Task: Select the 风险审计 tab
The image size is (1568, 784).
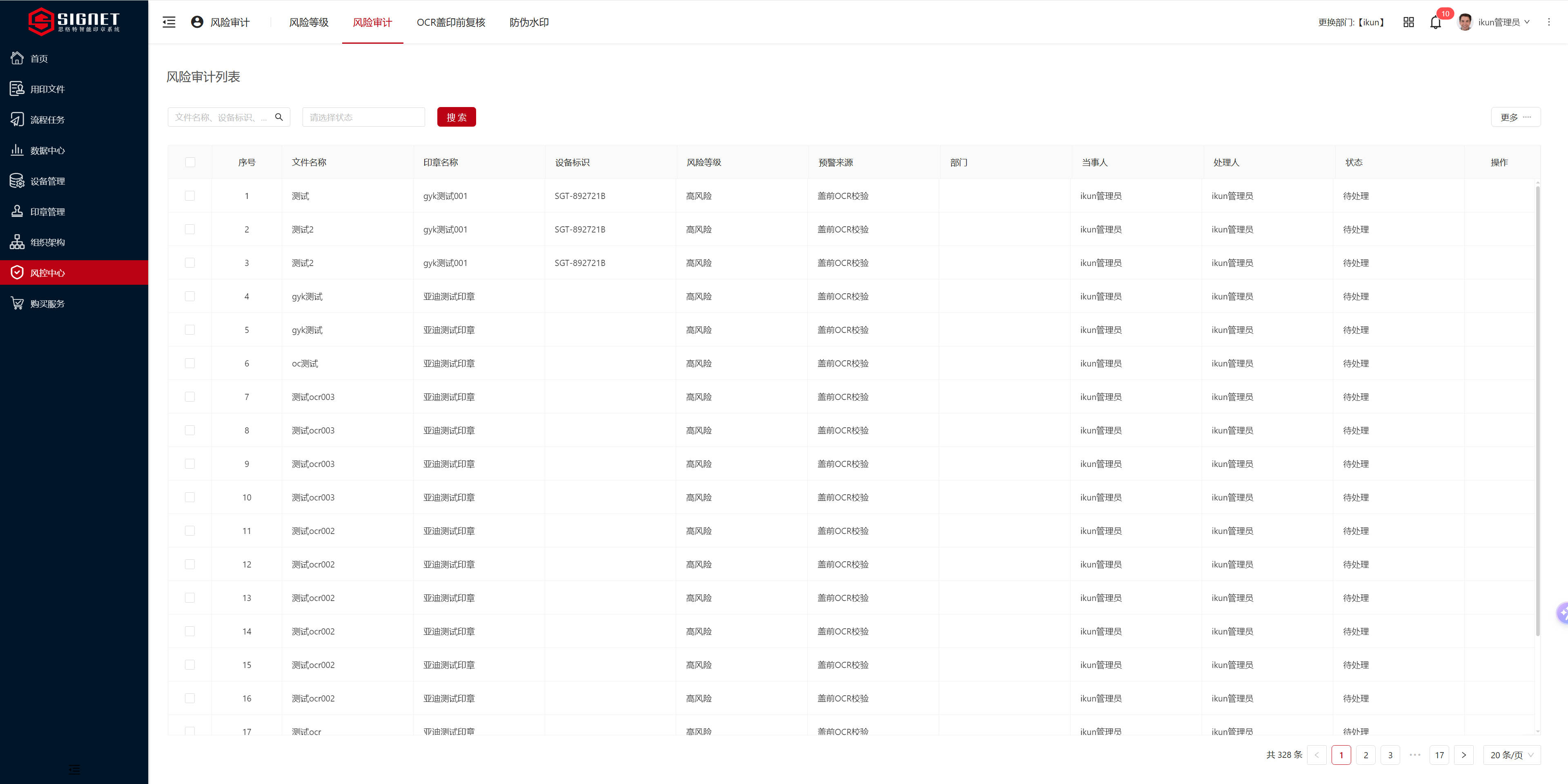Action: click(x=372, y=22)
